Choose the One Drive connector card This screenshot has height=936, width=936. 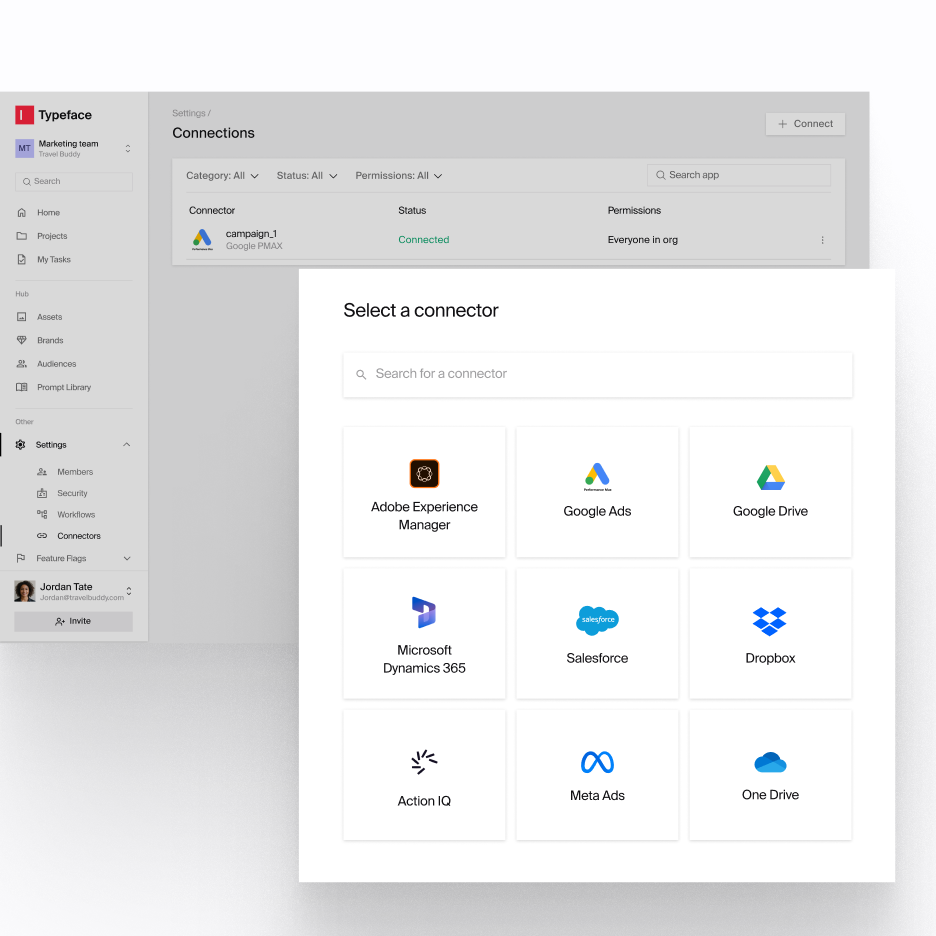(770, 775)
